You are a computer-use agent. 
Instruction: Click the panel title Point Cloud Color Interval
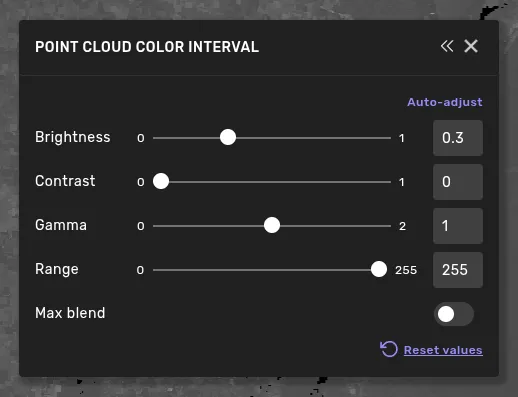click(x=147, y=47)
